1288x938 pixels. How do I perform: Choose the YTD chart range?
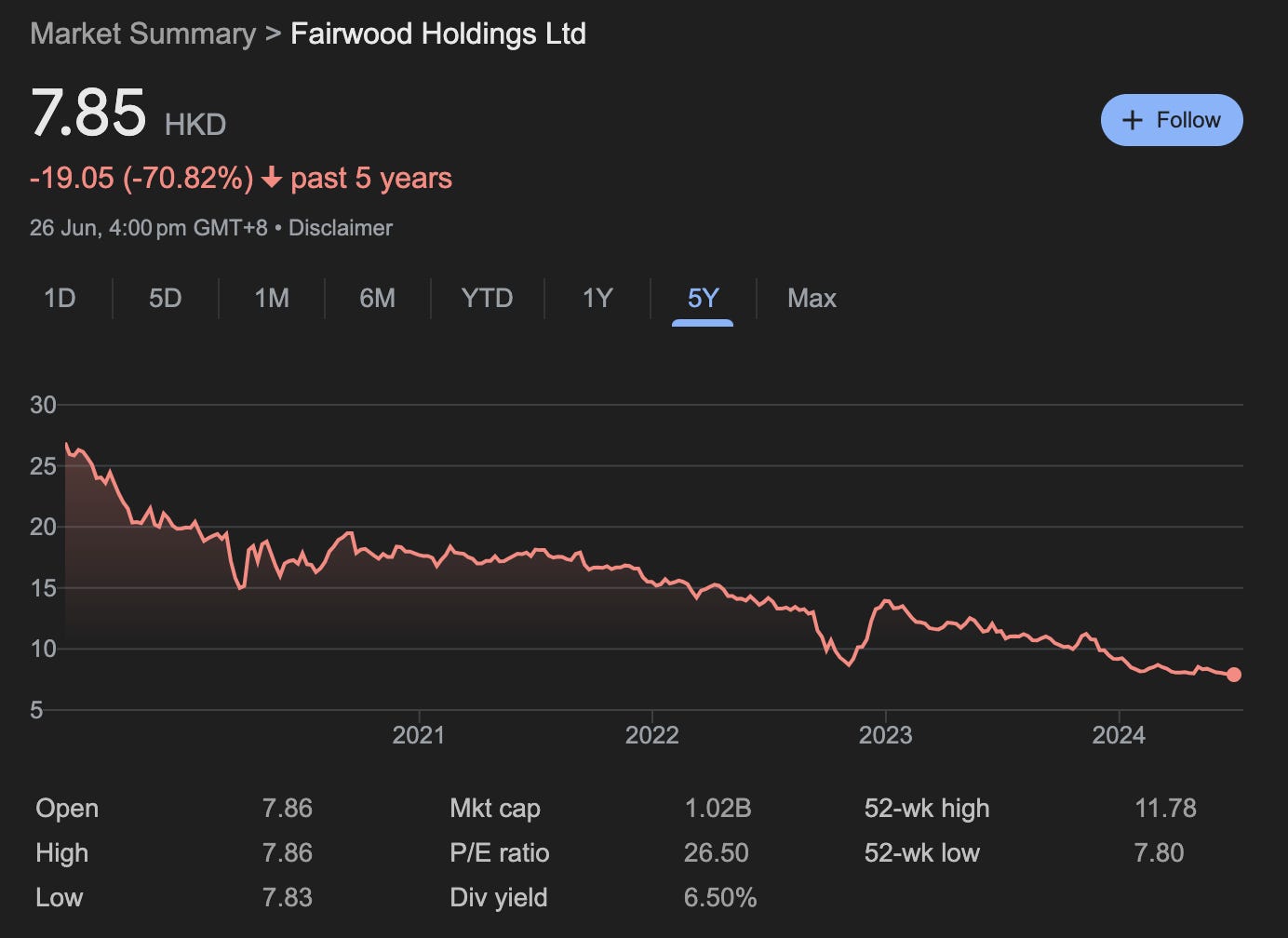click(x=487, y=298)
